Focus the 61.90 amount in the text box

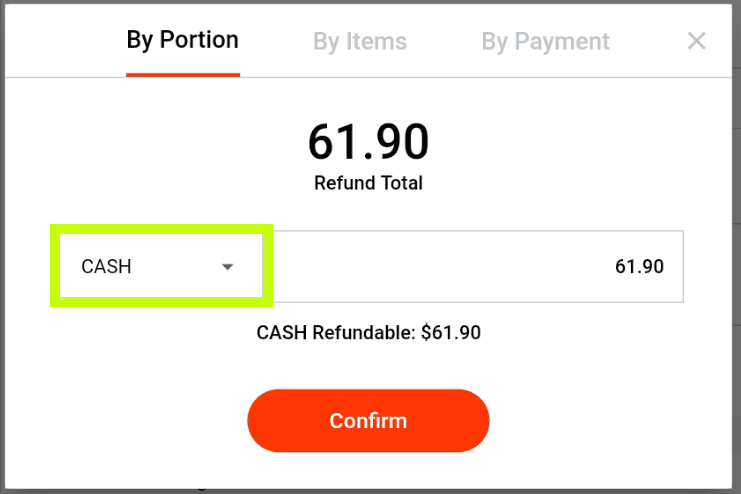(639, 267)
